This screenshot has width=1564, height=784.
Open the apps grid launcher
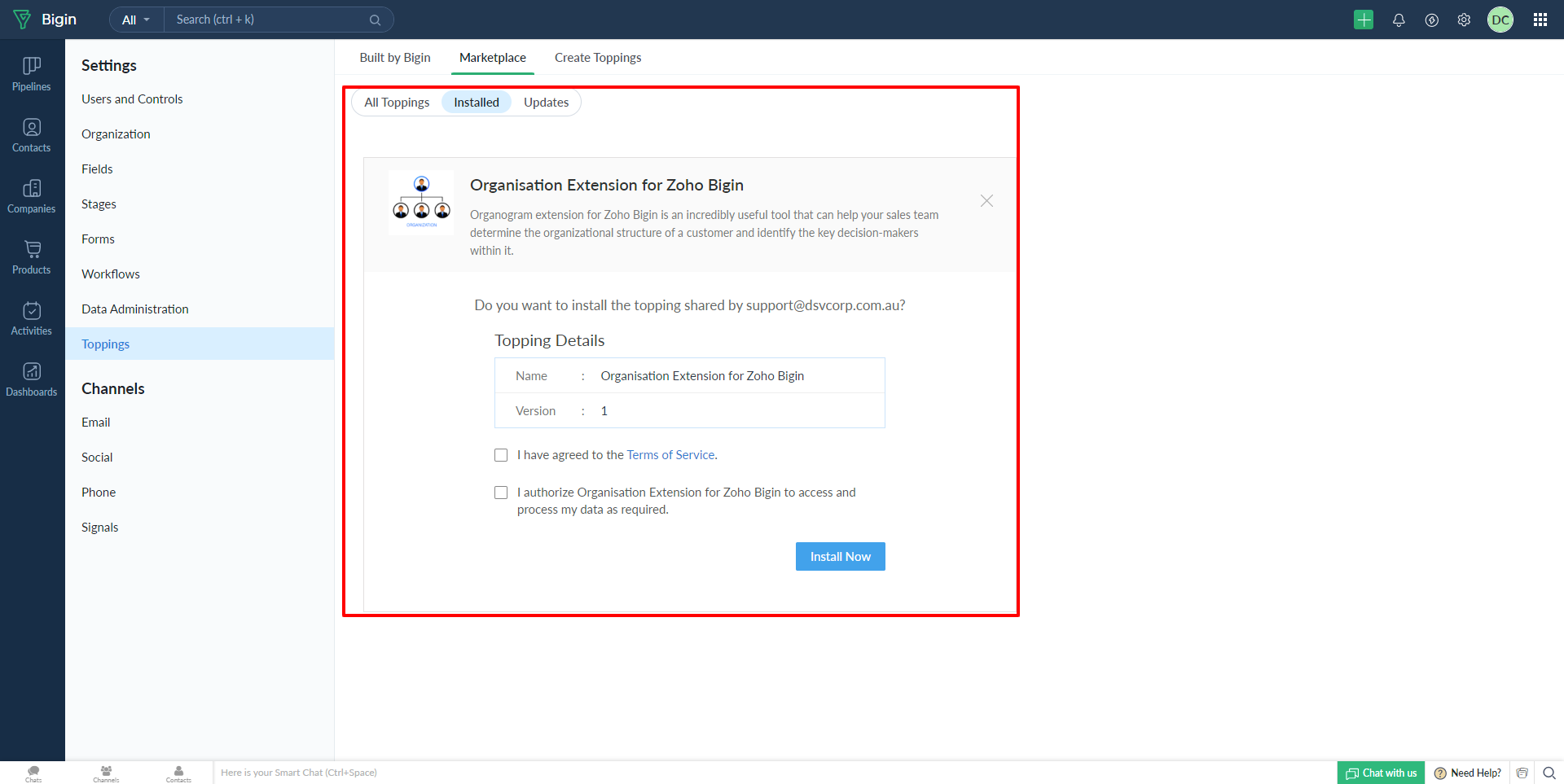tap(1540, 20)
